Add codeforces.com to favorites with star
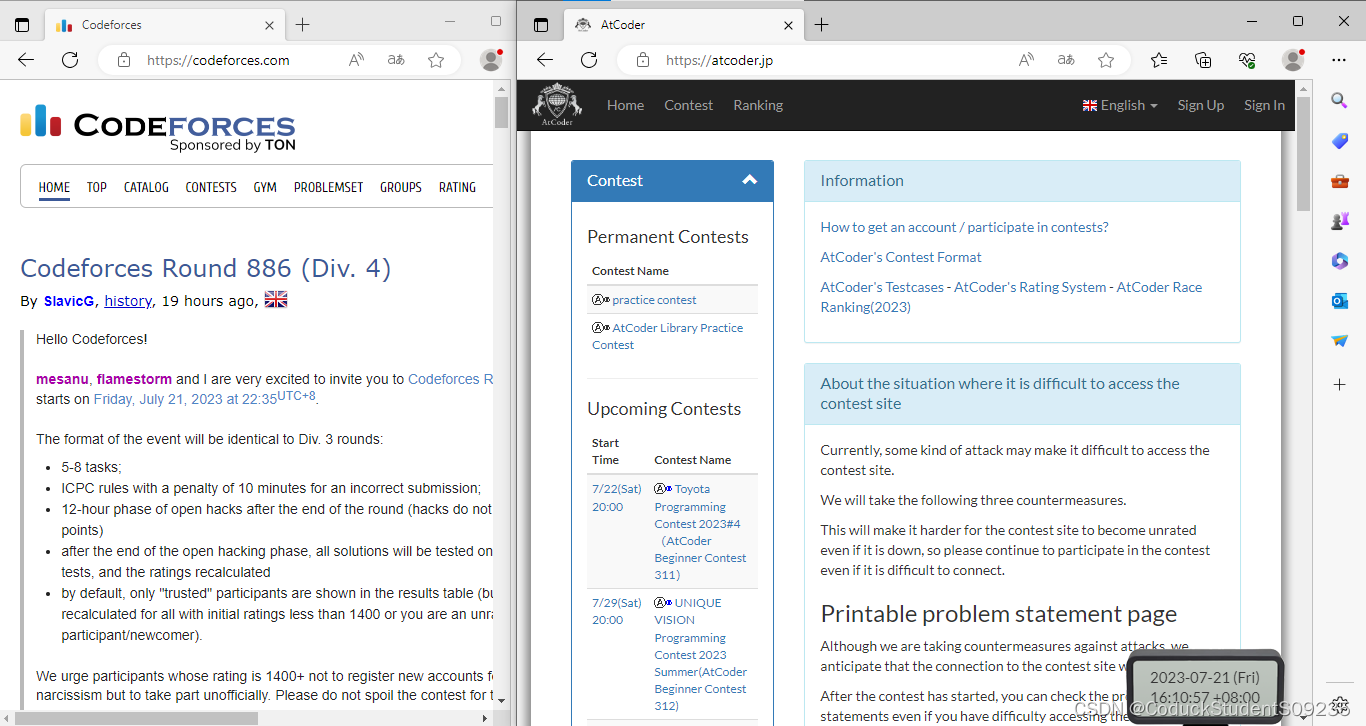The width and height of the screenshot is (1366, 726). [x=436, y=60]
